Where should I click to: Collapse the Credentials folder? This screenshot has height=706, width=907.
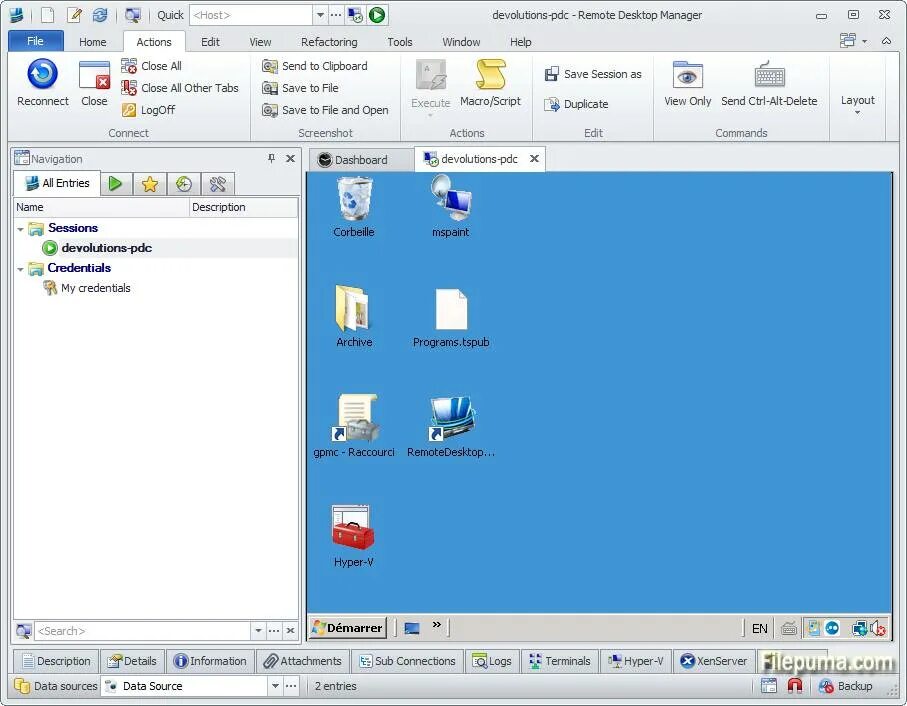point(21,269)
